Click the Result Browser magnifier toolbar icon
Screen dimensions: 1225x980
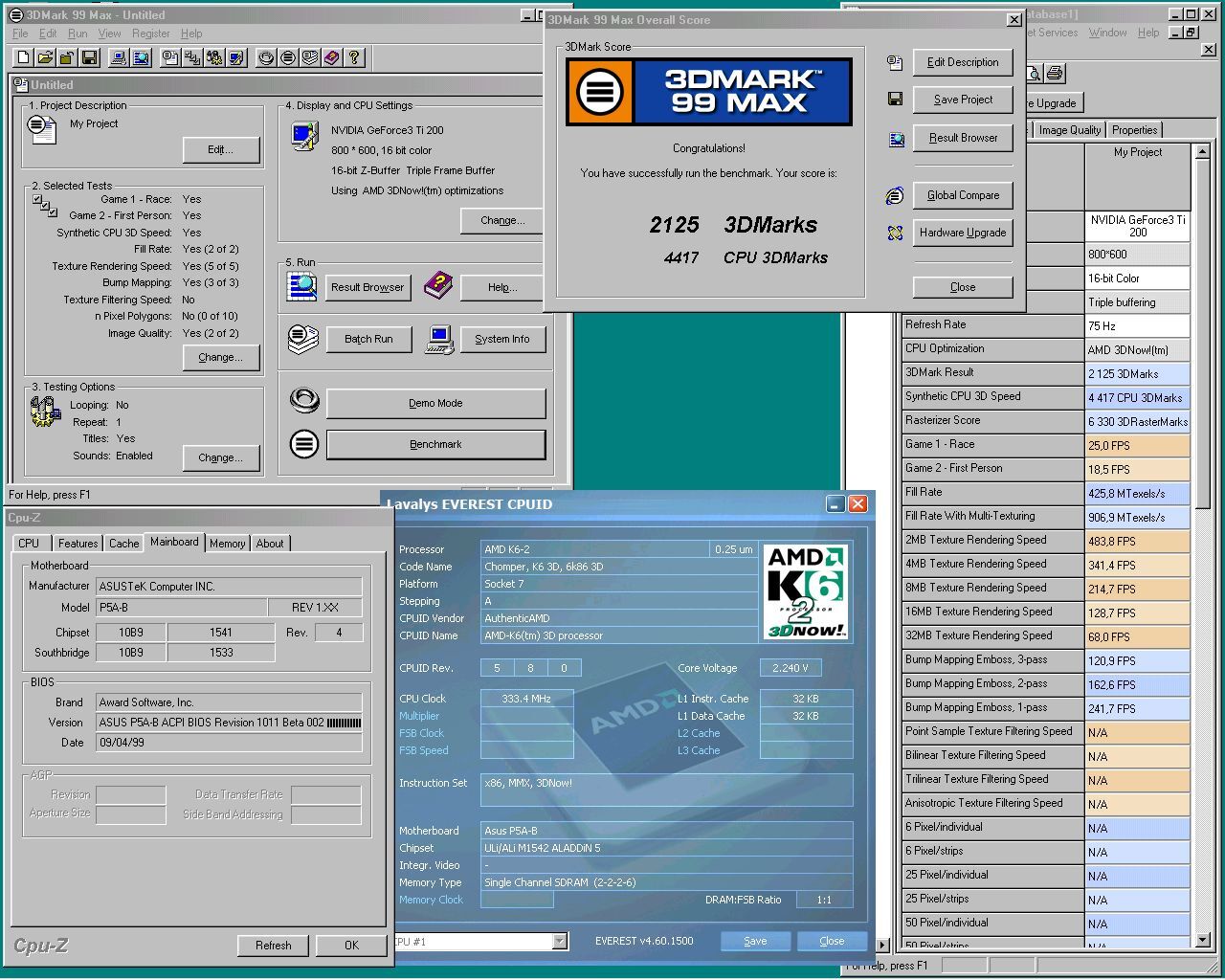point(141,57)
